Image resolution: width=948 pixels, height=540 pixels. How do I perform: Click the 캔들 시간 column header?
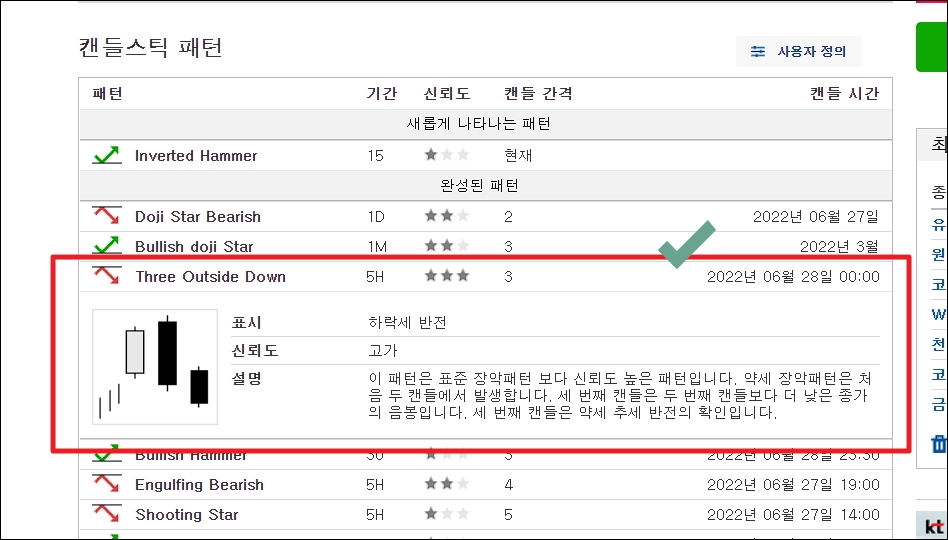tap(844, 94)
